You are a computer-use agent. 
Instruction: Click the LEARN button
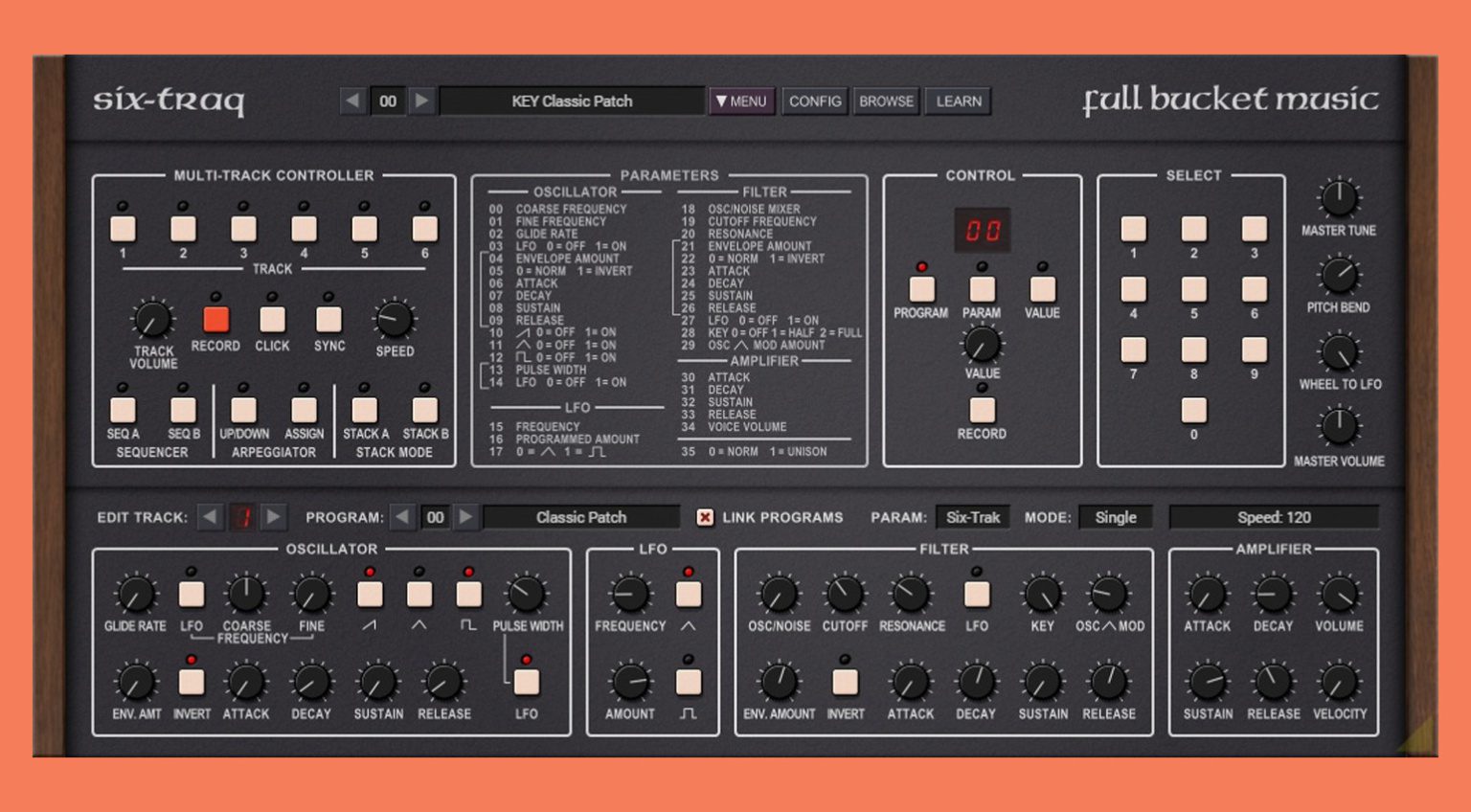[957, 101]
